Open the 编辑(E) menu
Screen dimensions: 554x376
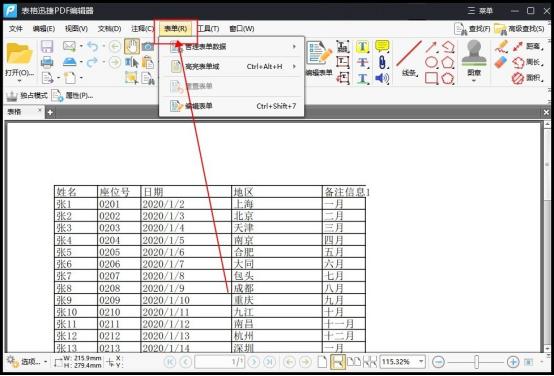click(x=44, y=29)
